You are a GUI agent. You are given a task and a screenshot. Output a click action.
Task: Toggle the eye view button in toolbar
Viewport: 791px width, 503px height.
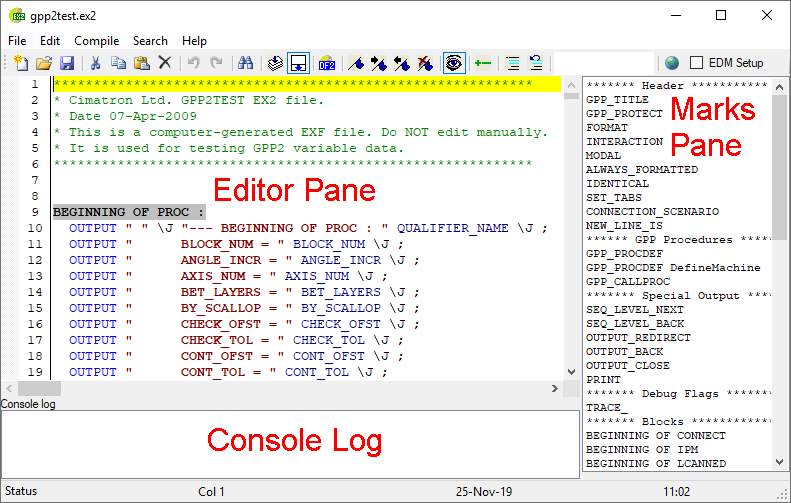point(454,63)
